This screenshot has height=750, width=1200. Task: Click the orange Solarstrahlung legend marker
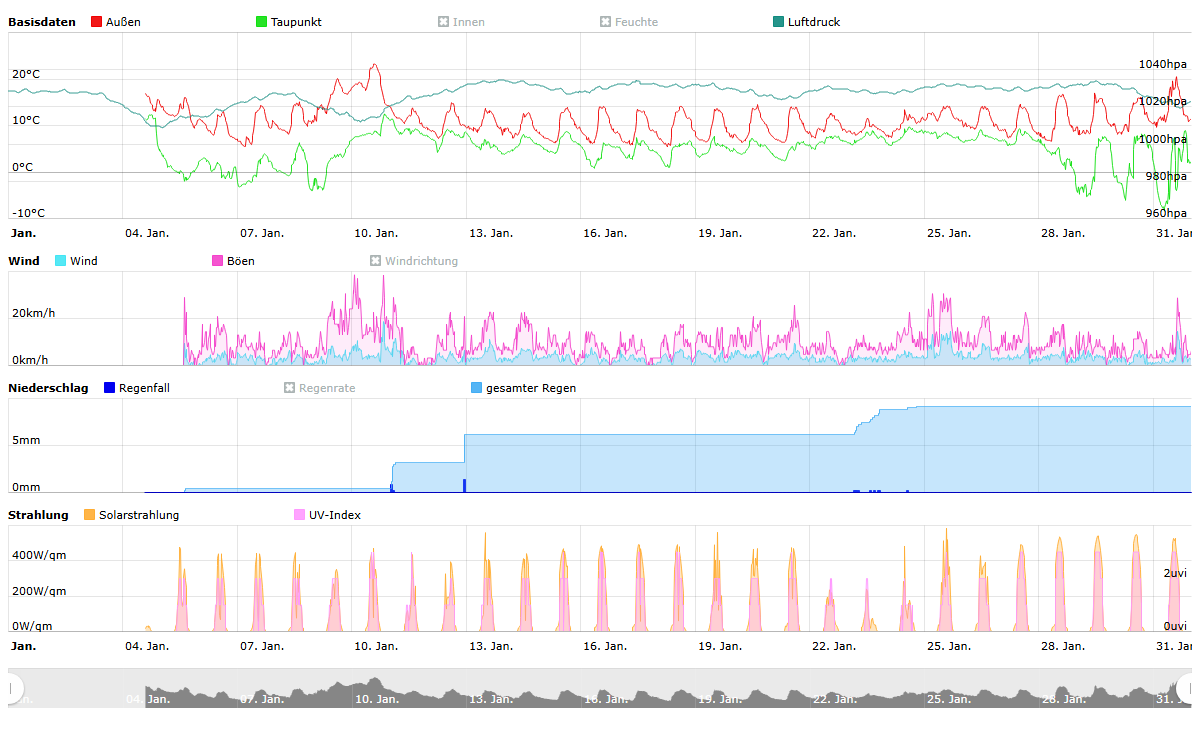coord(89,515)
